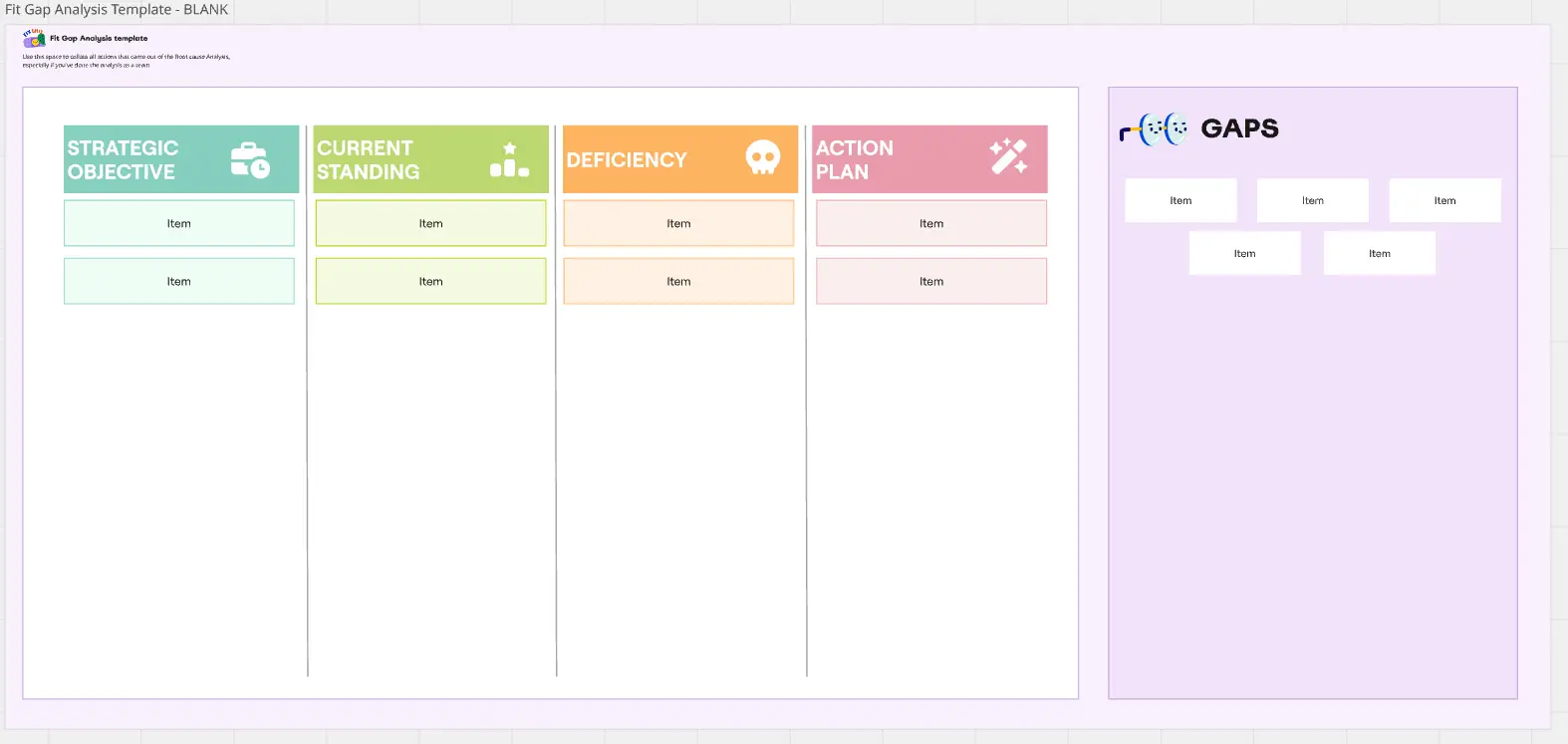Select first Item card under Strategic Objective
The width and height of the screenshot is (1568, 744).
point(179,223)
